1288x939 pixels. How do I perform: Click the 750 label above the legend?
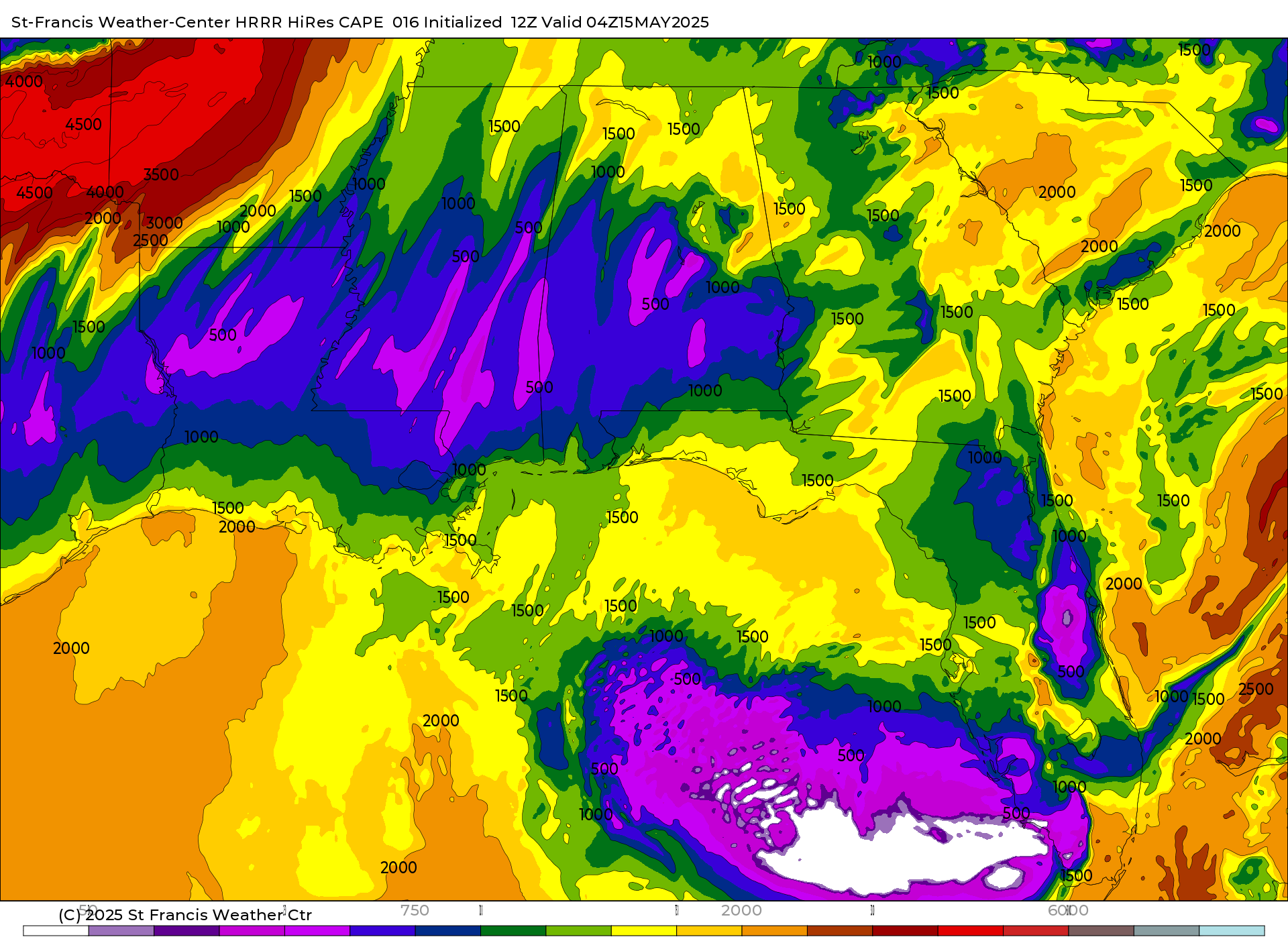(415, 910)
